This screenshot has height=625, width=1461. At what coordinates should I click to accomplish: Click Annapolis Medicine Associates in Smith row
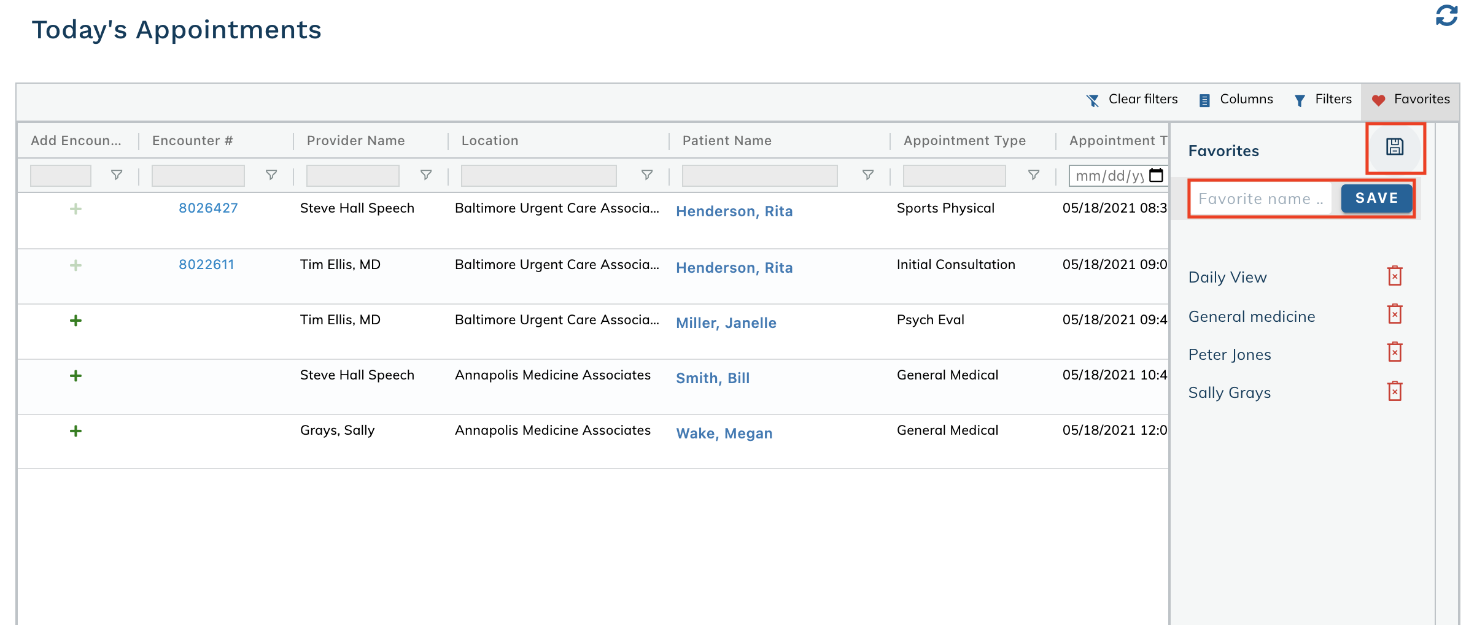[x=552, y=375]
